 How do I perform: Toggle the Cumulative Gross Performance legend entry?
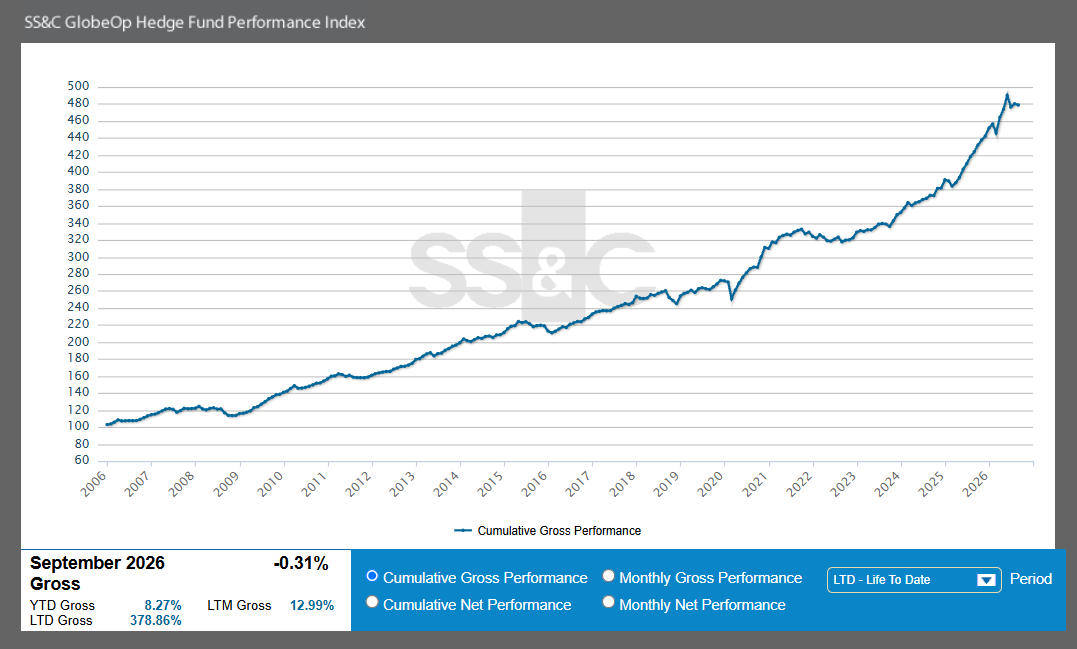tap(547, 531)
